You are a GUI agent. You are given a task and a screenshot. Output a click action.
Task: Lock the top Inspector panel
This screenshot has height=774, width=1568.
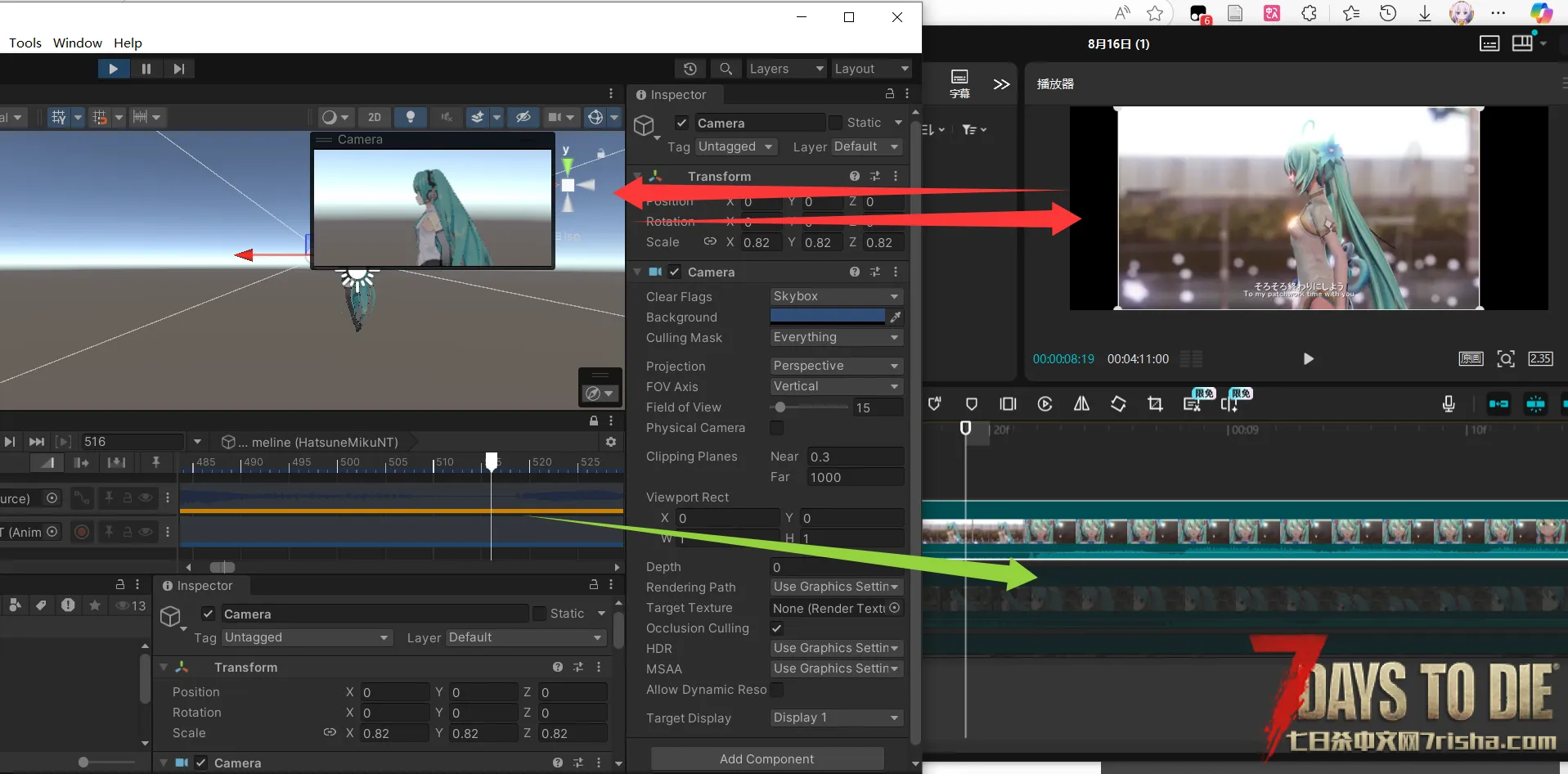pos(890,93)
